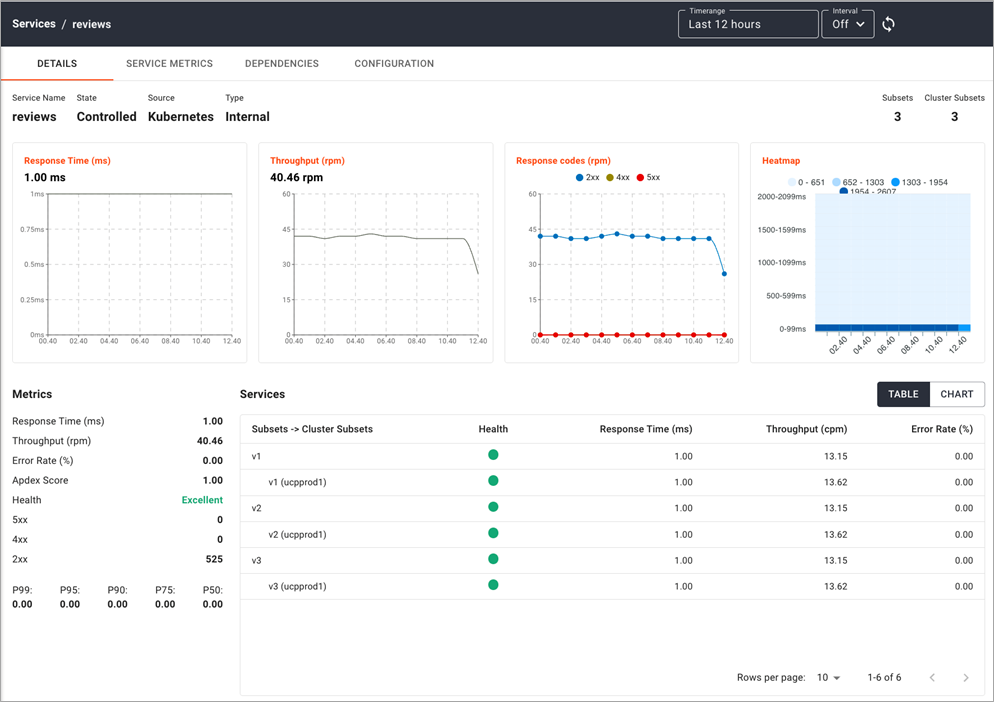Go to Services breadcrumb link
The image size is (994, 702).
tap(34, 24)
